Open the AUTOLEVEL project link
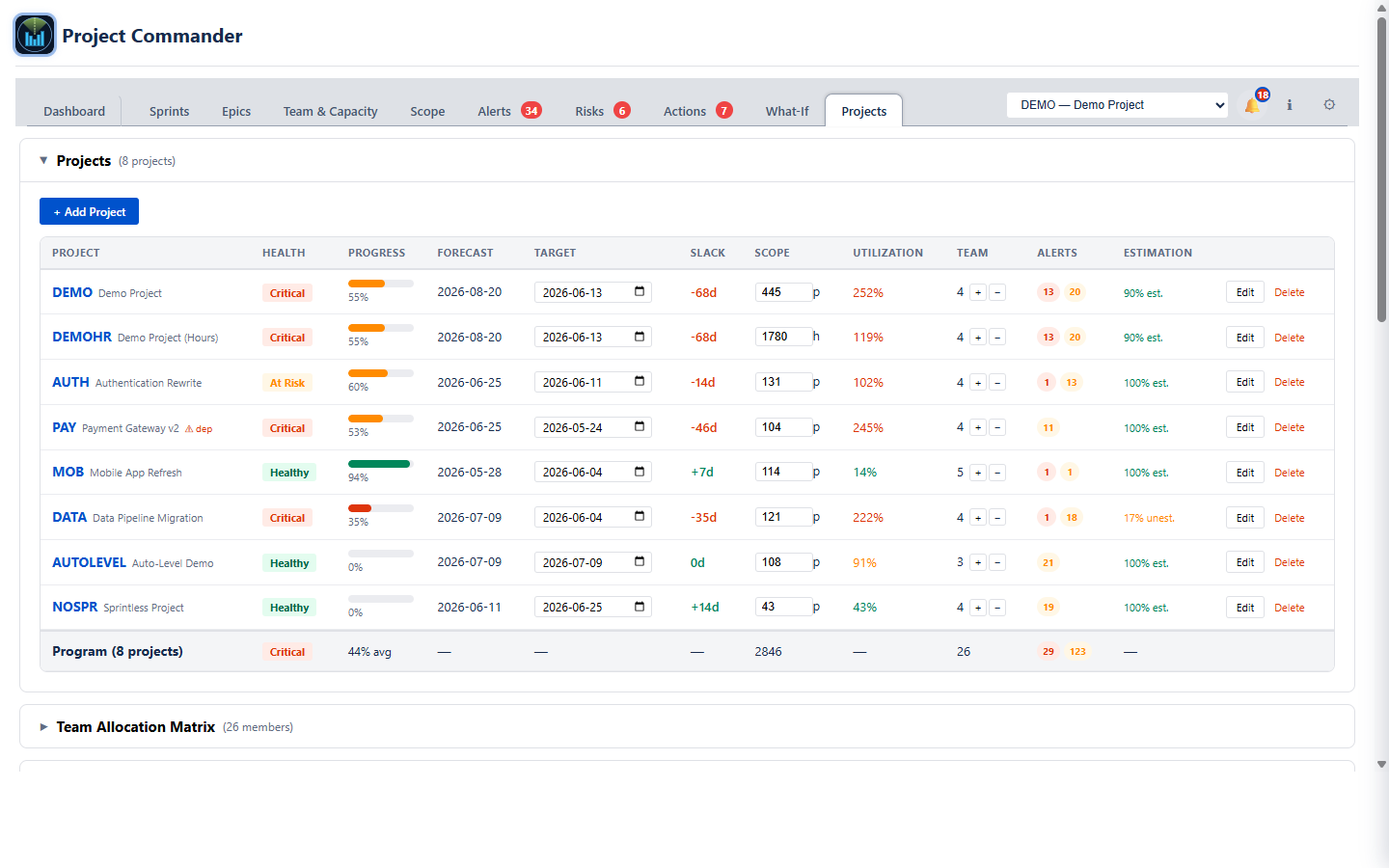The width and height of the screenshot is (1389, 868). click(x=89, y=562)
